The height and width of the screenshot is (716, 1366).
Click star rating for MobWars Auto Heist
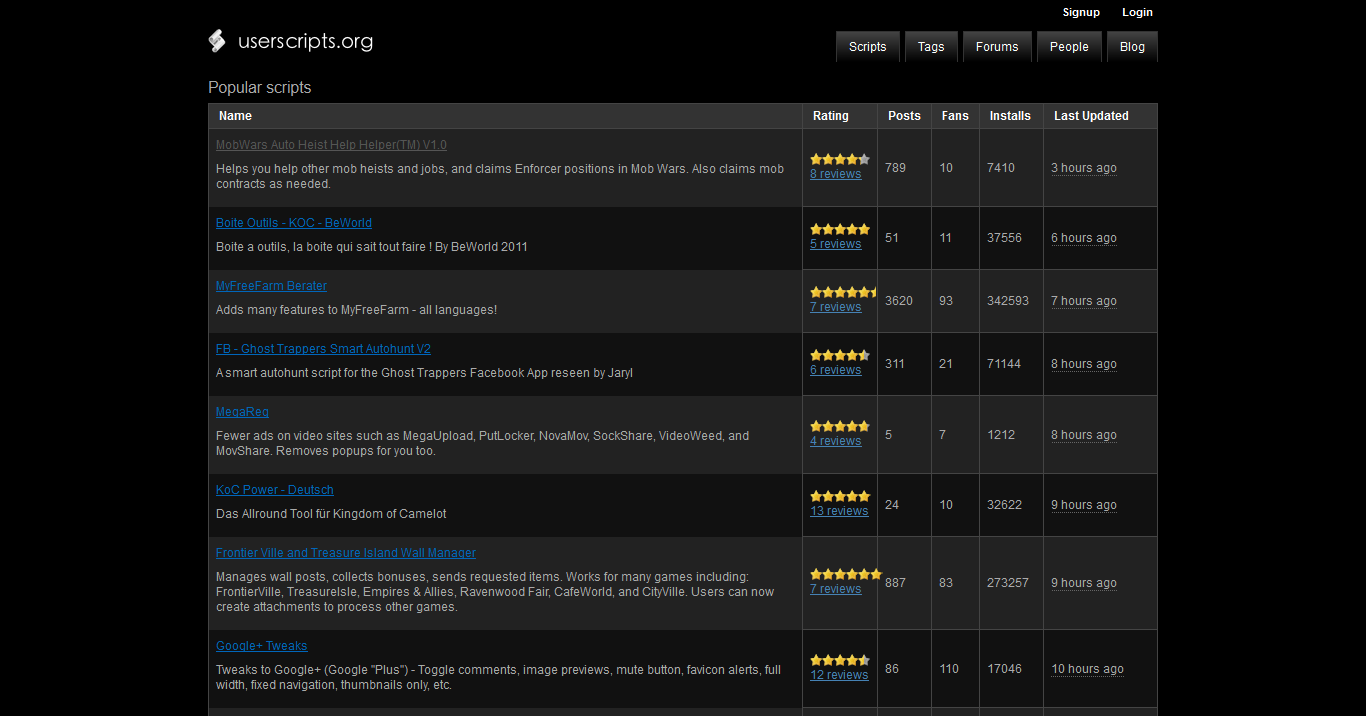pyautogui.click(x=840, y=159)
